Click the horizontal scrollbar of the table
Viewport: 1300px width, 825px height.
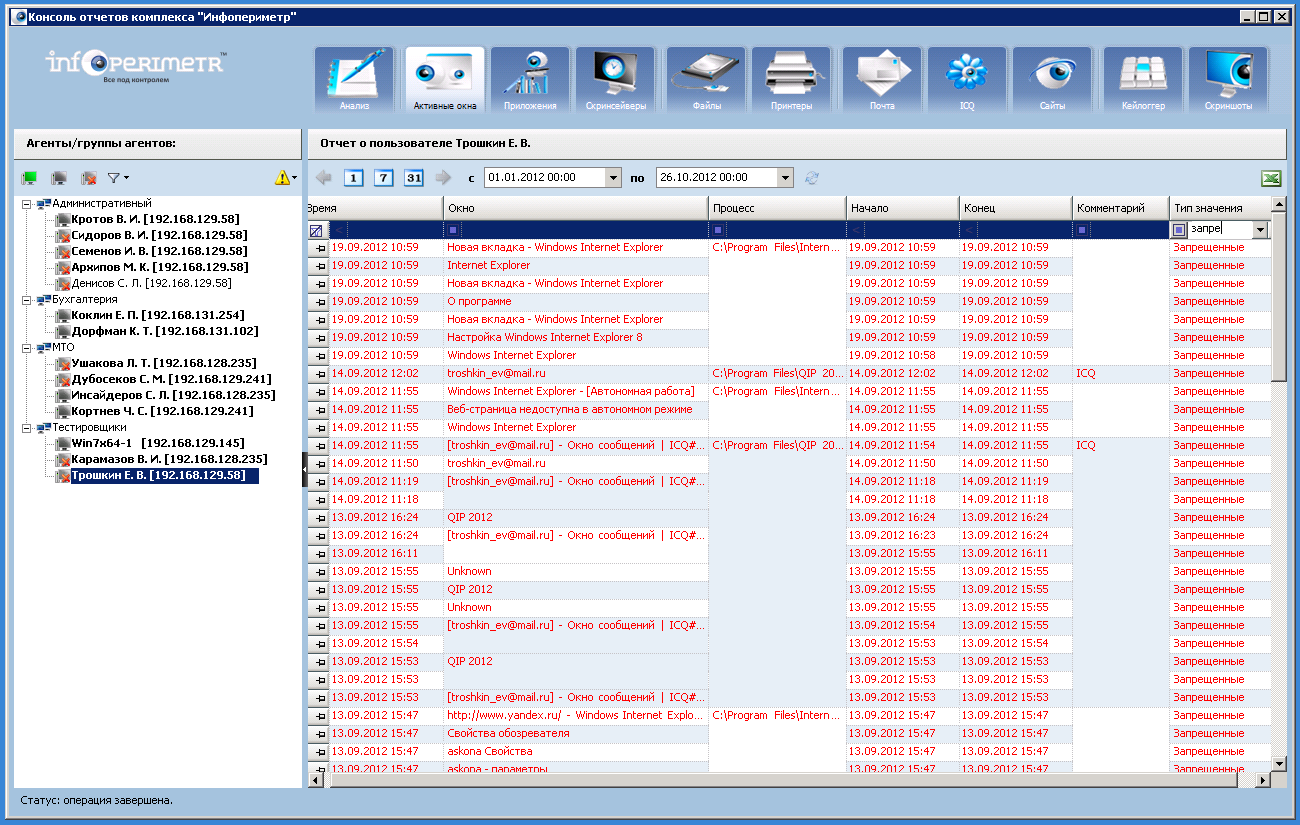780,779
